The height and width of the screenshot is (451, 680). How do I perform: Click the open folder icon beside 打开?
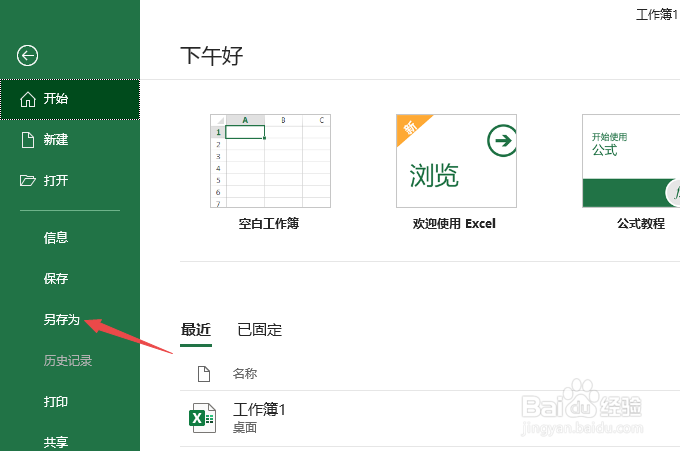[28, 180]
